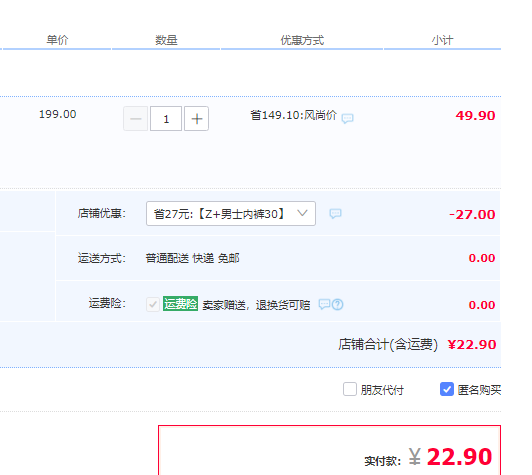The height and width of the screenshot is (475, 532).
Task: Click the 匿名购买 label text
Action: coord(479,390)
